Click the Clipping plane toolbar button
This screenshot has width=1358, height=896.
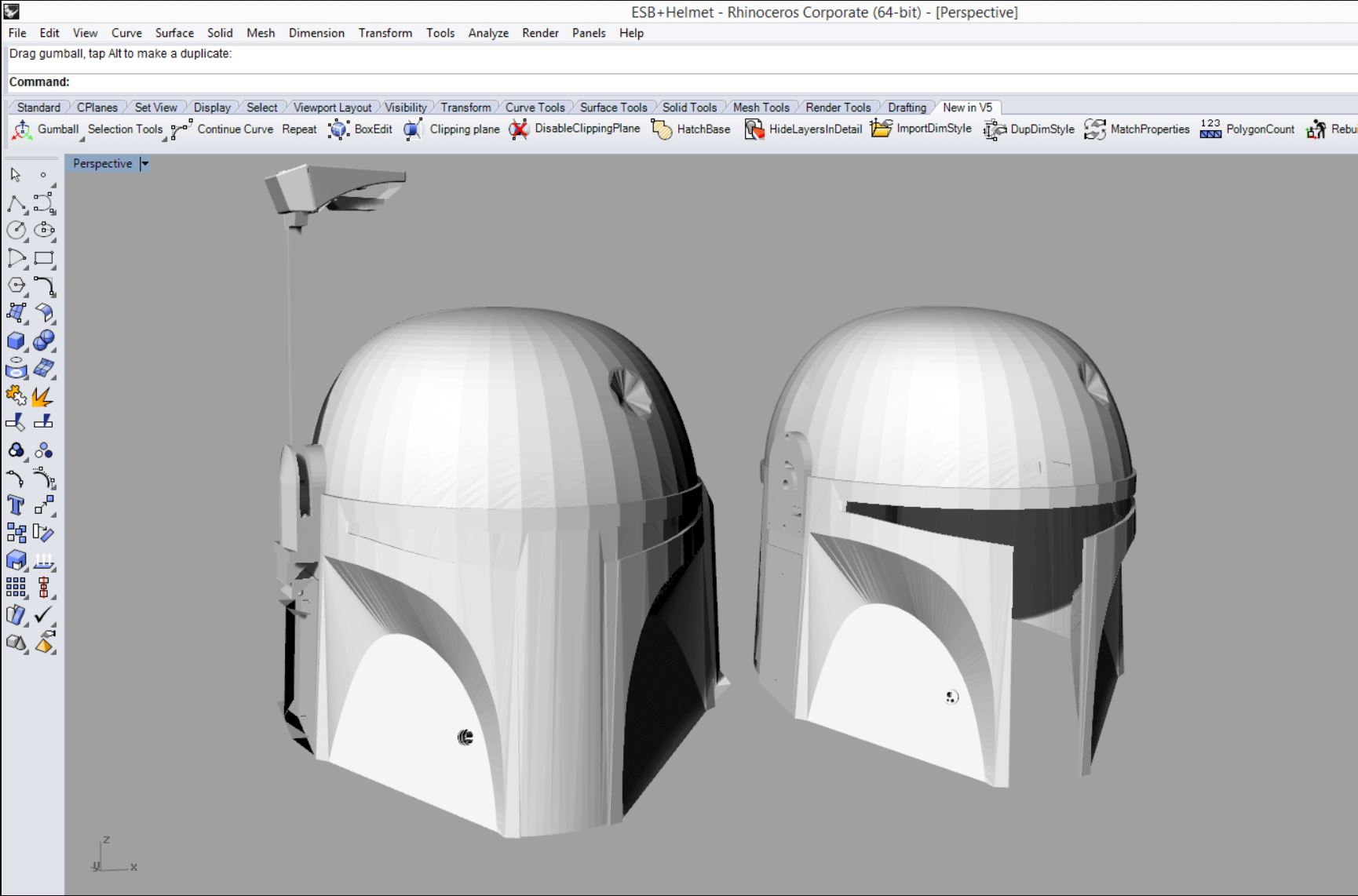coord(452,129)
